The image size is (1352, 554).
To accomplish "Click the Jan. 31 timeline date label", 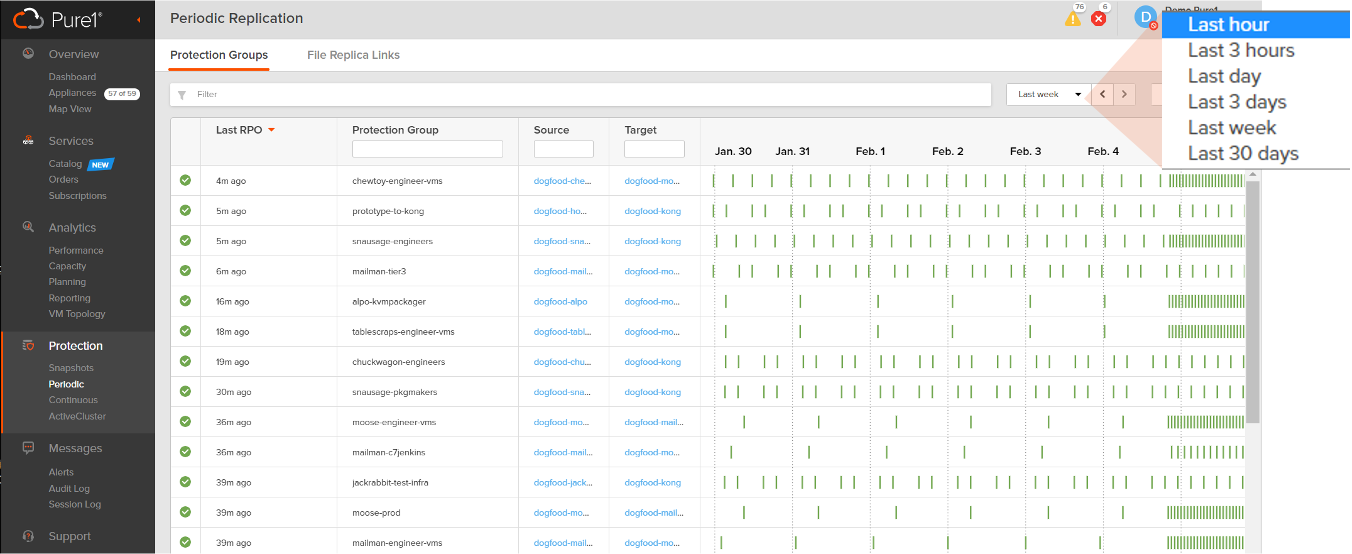I will [x=793, y=151].
